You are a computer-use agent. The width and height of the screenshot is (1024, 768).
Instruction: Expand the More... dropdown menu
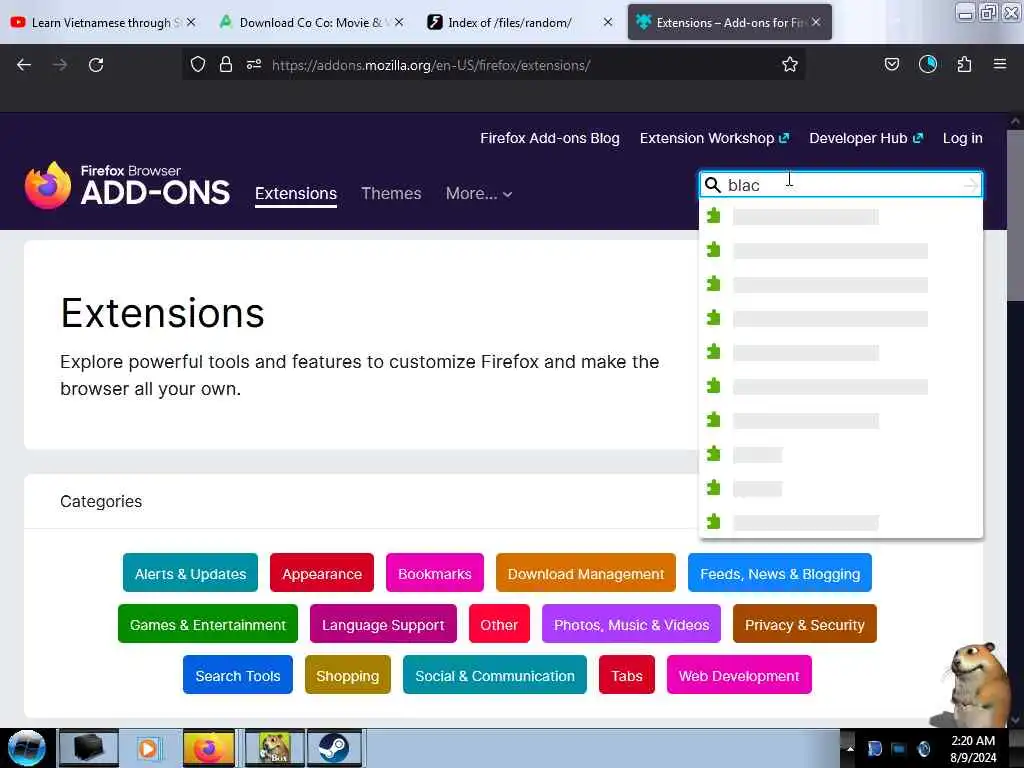[x=479, y=193]
